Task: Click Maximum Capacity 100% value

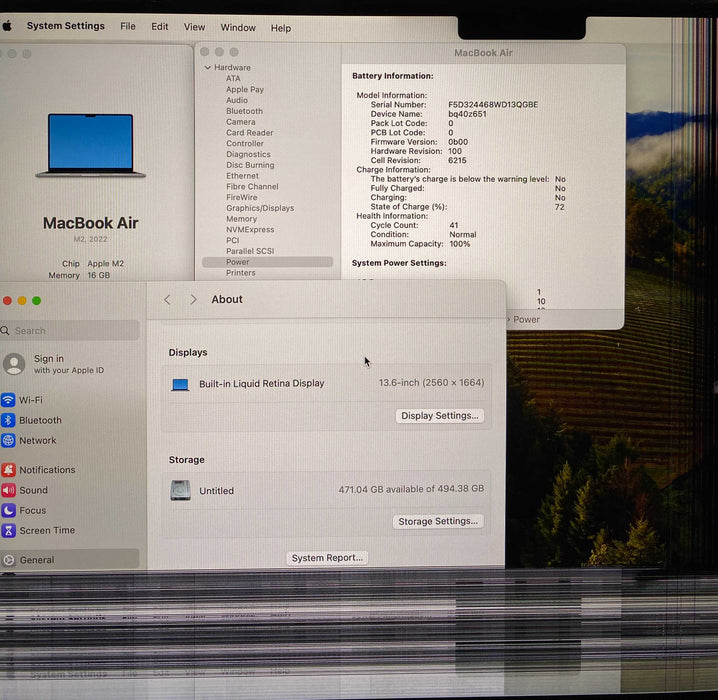Action: tap(460, 244)
